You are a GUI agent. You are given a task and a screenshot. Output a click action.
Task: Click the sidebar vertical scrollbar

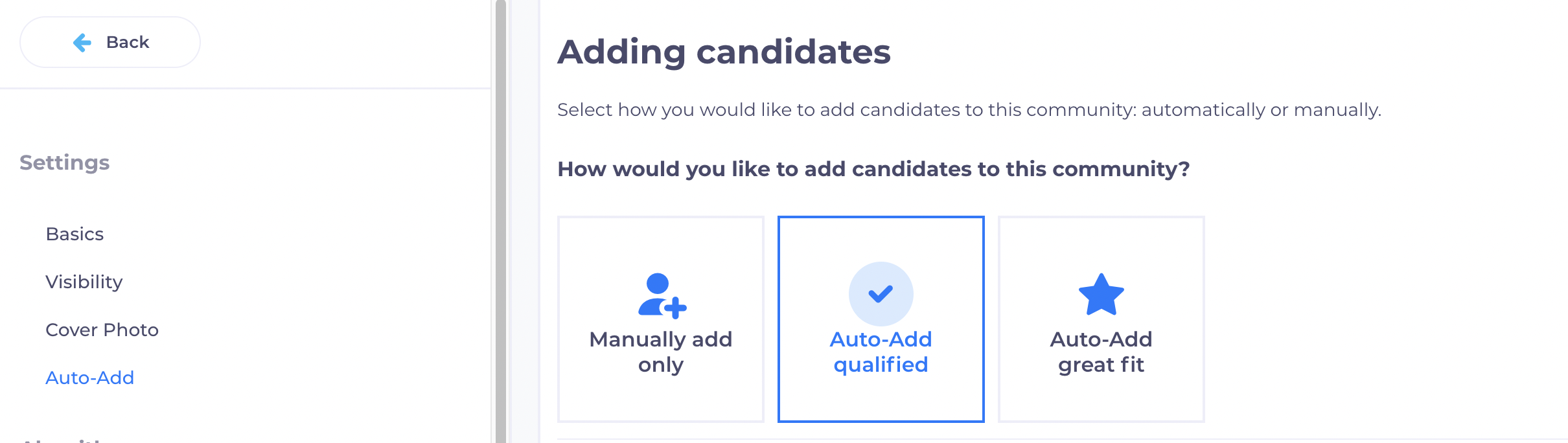(500, 220)
